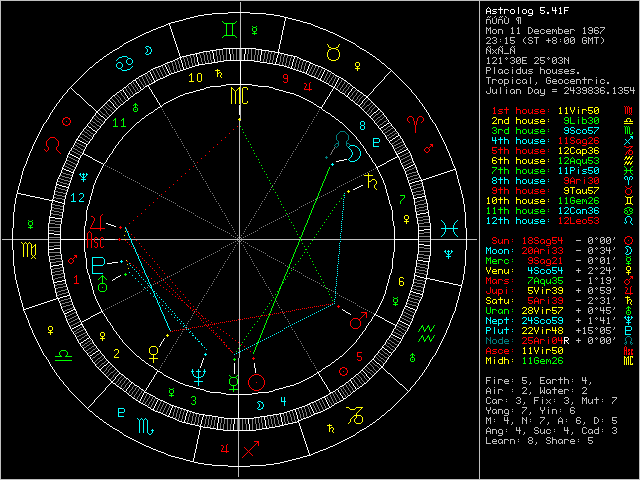This screenshot has height=480, width=640.
Task: Click the Gemini glyph on the outer zodiac ring
Action: coord(229,30)
